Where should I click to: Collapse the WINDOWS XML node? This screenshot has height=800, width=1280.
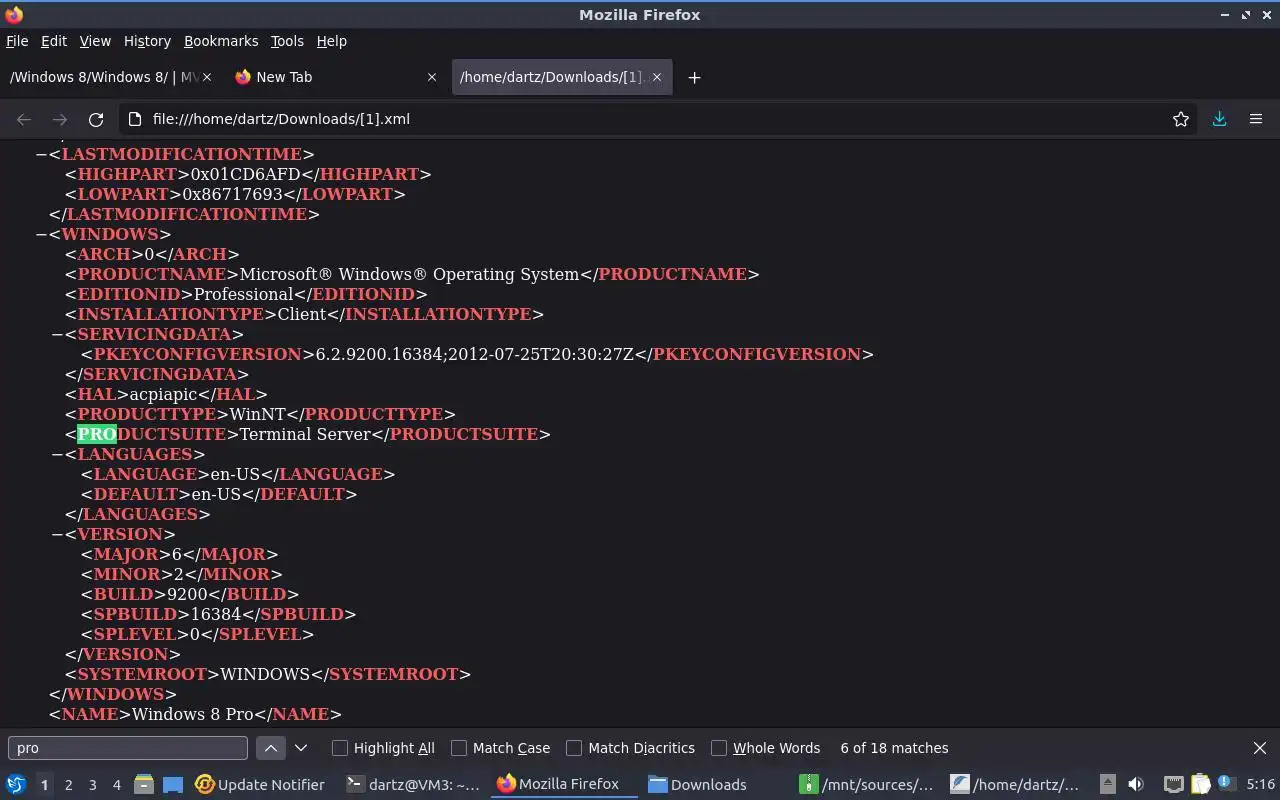pos(41,234)
